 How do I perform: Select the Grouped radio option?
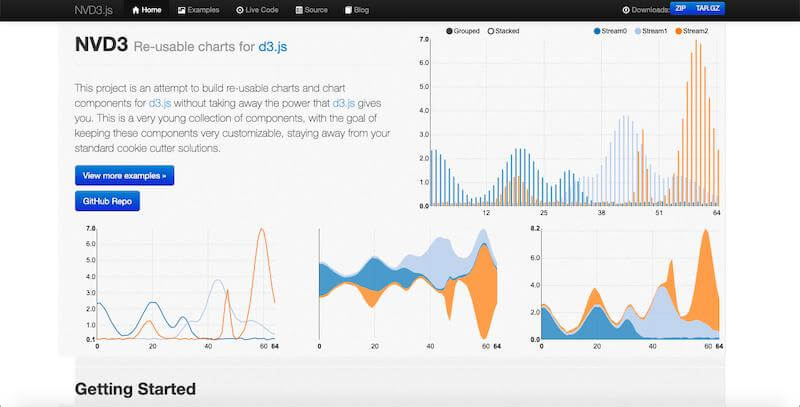click(463, 31)
